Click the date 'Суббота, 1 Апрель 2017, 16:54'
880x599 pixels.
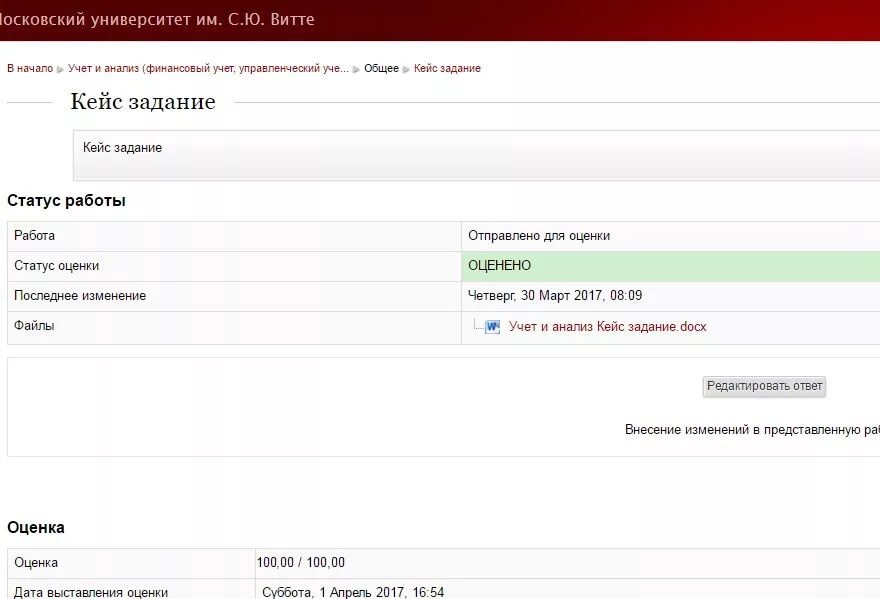tap(353, 592)
